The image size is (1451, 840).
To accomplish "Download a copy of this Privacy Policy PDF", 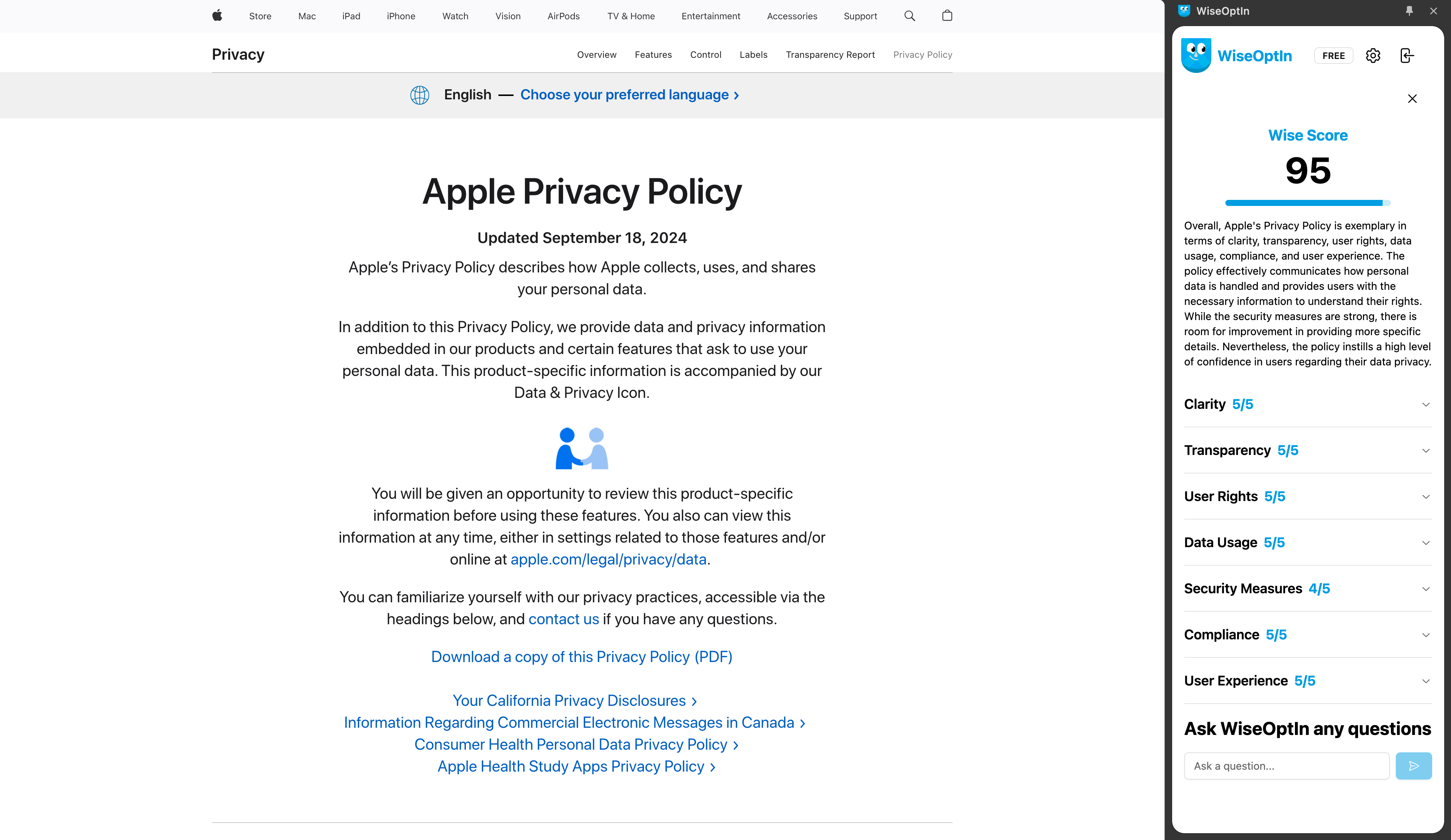I will coord(582,657).
